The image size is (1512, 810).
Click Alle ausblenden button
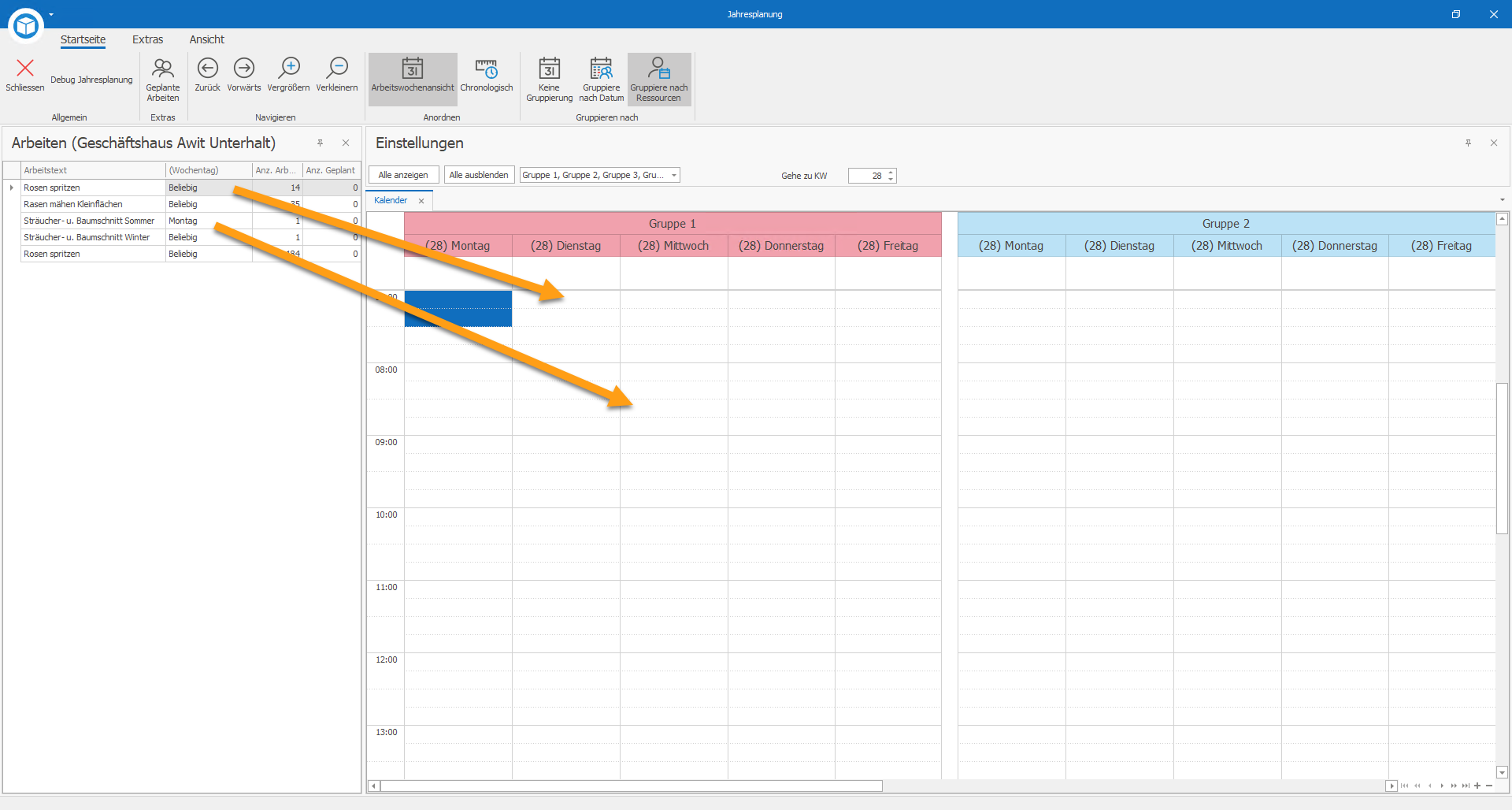pyautogui.click(x=479, y=175)
